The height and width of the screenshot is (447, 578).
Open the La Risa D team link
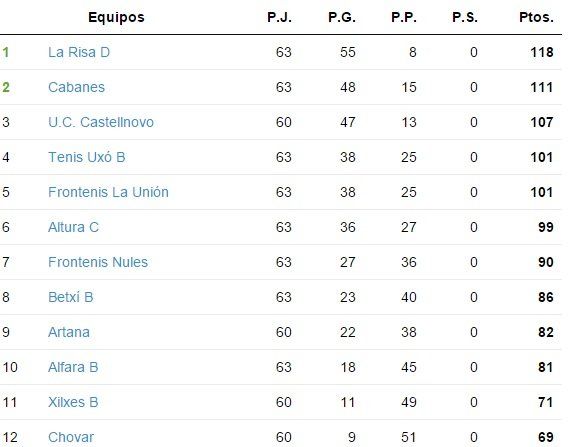coord(79,52)
